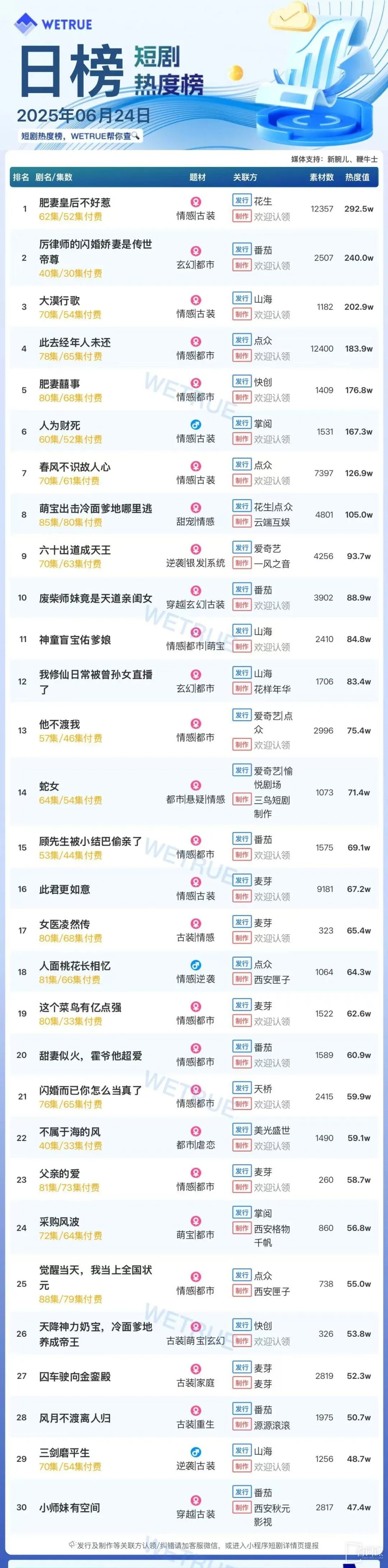Click the 制作 tag next to 云端互娱
This screenshot has height=1568, width=388.
[x=242, y=522]
